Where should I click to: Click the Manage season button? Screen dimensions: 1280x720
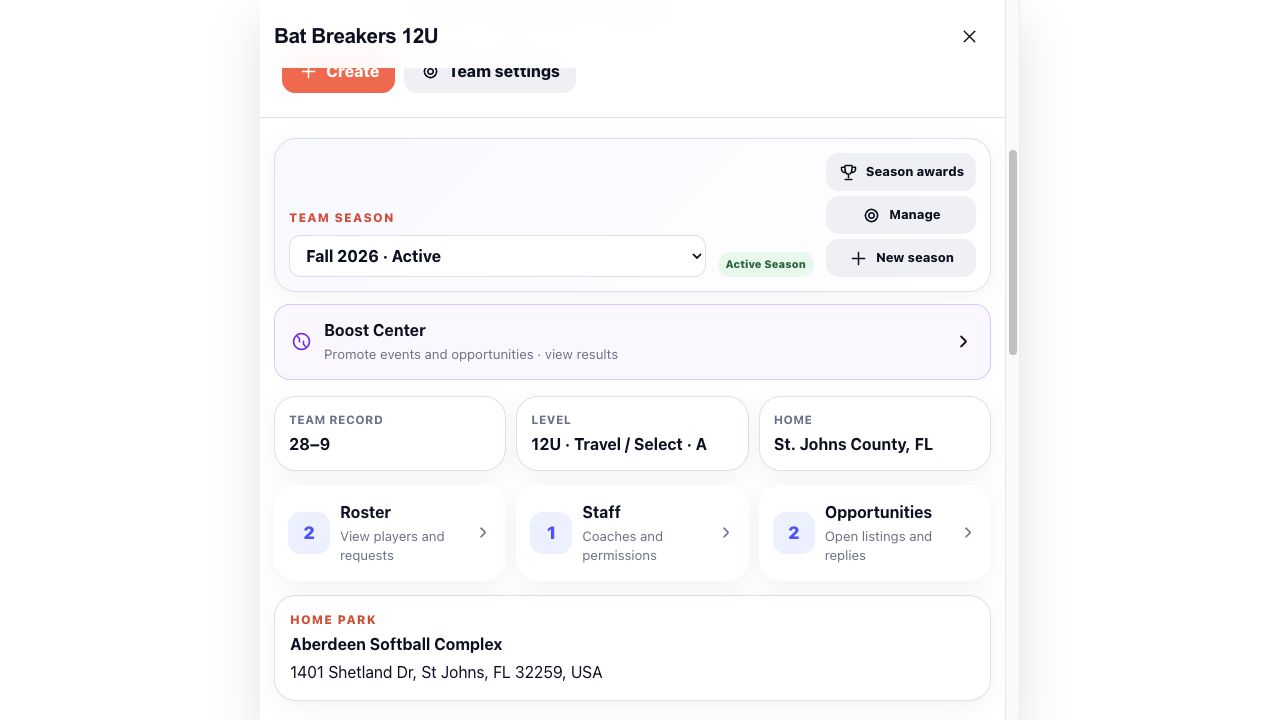tap(901, 215)
